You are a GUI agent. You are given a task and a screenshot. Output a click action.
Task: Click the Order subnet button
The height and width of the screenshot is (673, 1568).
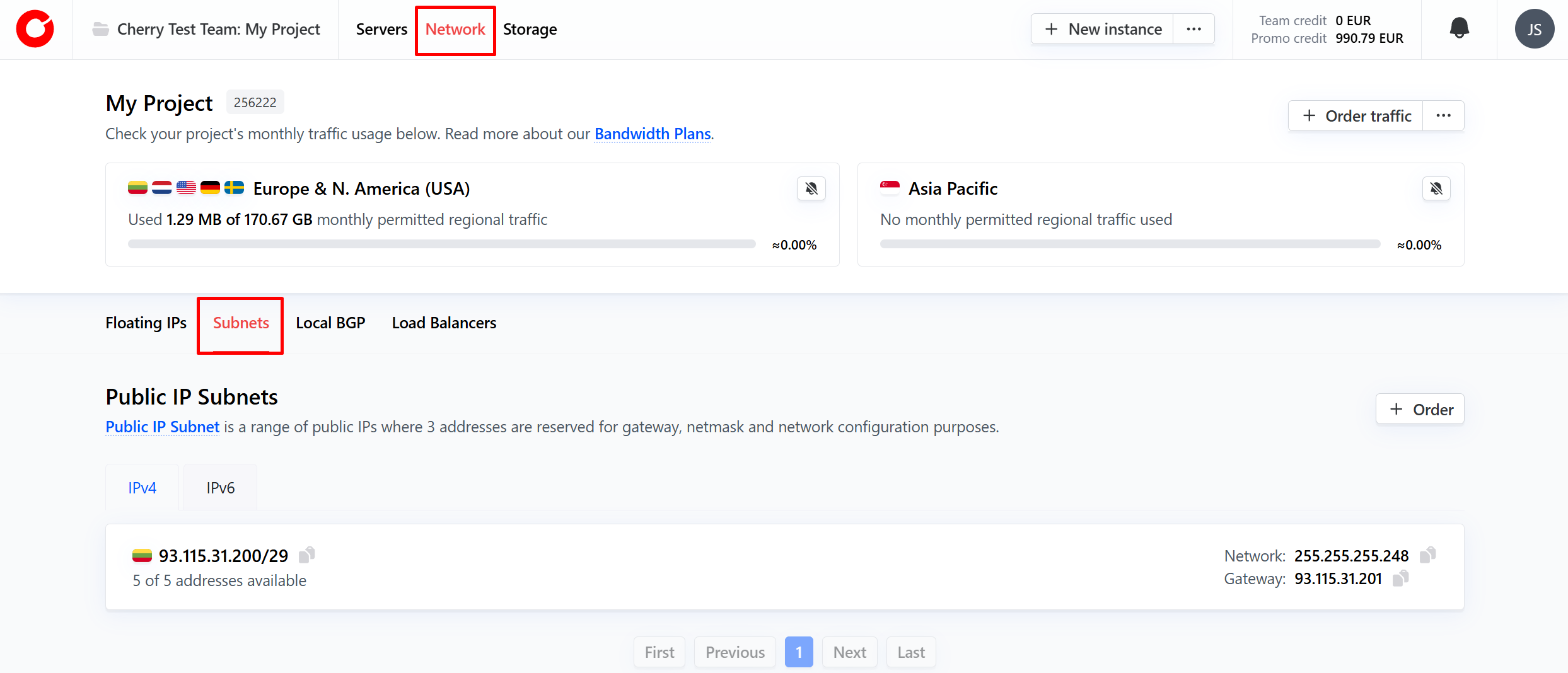point(1420,410)
